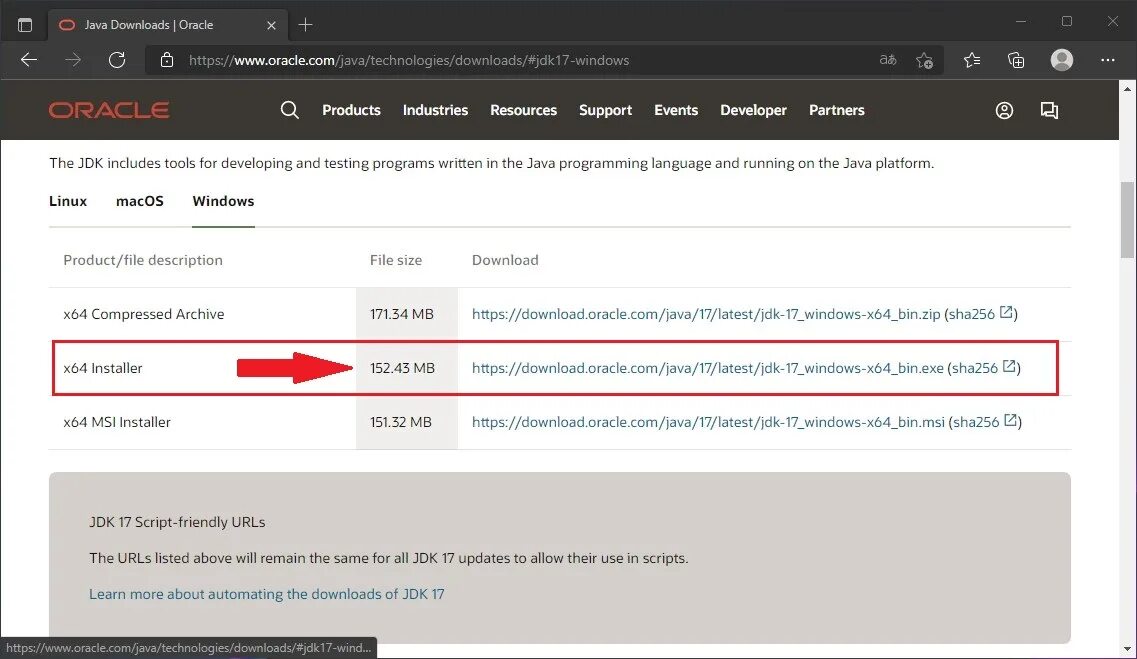This screenshot has width=1137, height=659.
Task: Open the Products menu
Action: click(x=351, y=110)
